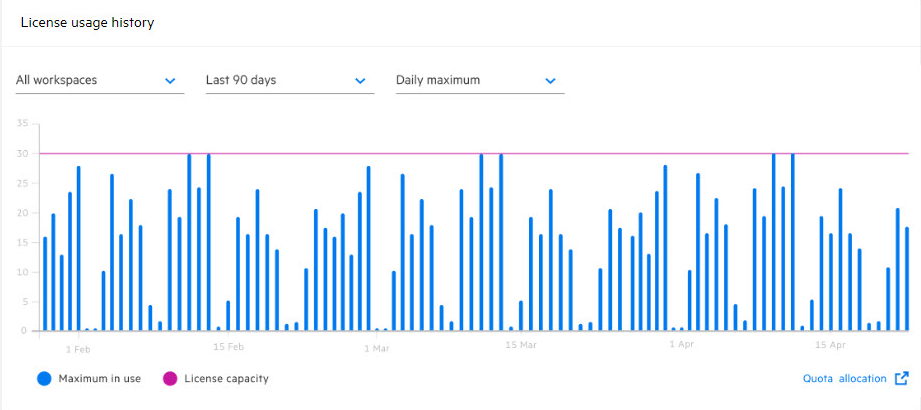Click the magenta license capacity line

(600, 154)
